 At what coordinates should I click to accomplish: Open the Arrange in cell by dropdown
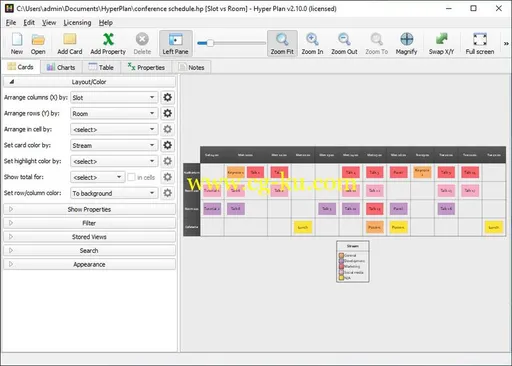114,129
